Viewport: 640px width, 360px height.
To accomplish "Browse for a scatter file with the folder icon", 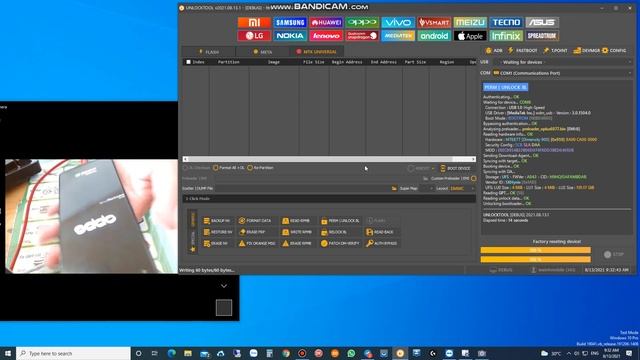I will [394, 189].
